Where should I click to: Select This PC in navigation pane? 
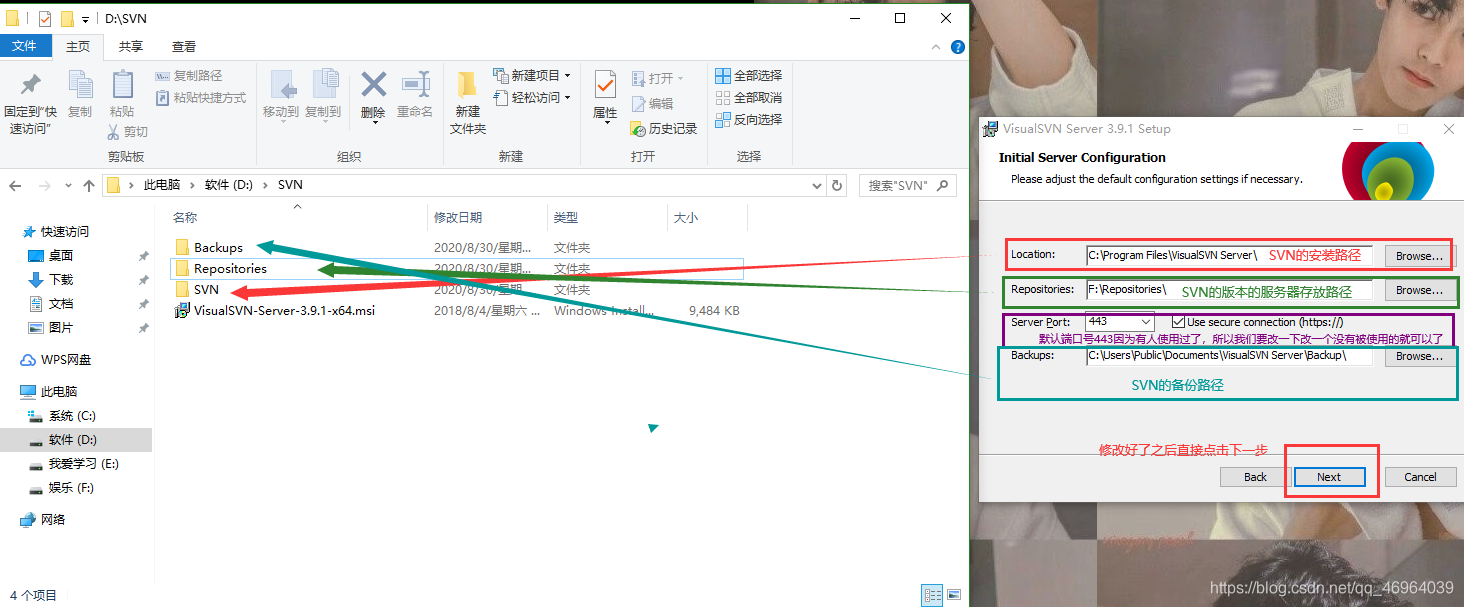pos(60,391)
